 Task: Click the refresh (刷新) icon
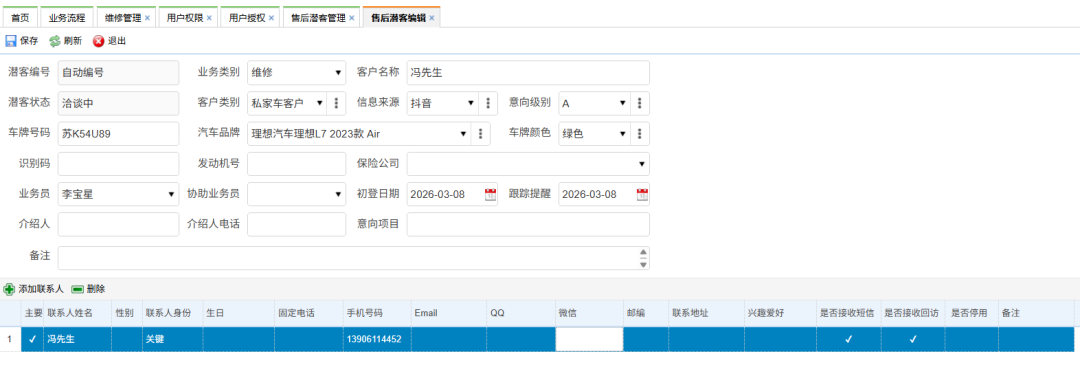[54, 41]
